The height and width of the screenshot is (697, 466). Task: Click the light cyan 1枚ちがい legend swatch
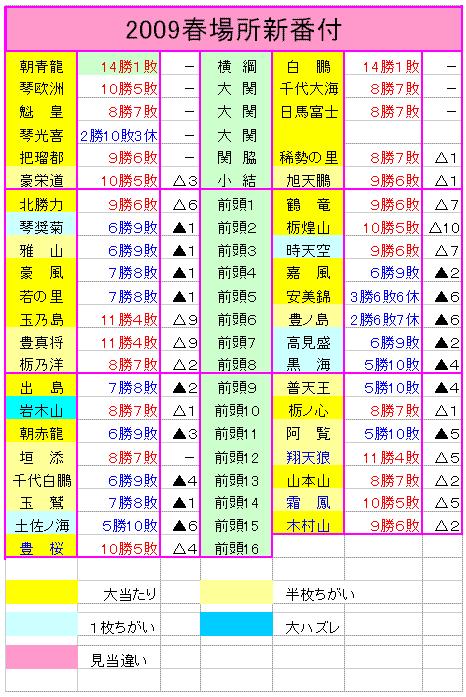(x=41, y=624)
